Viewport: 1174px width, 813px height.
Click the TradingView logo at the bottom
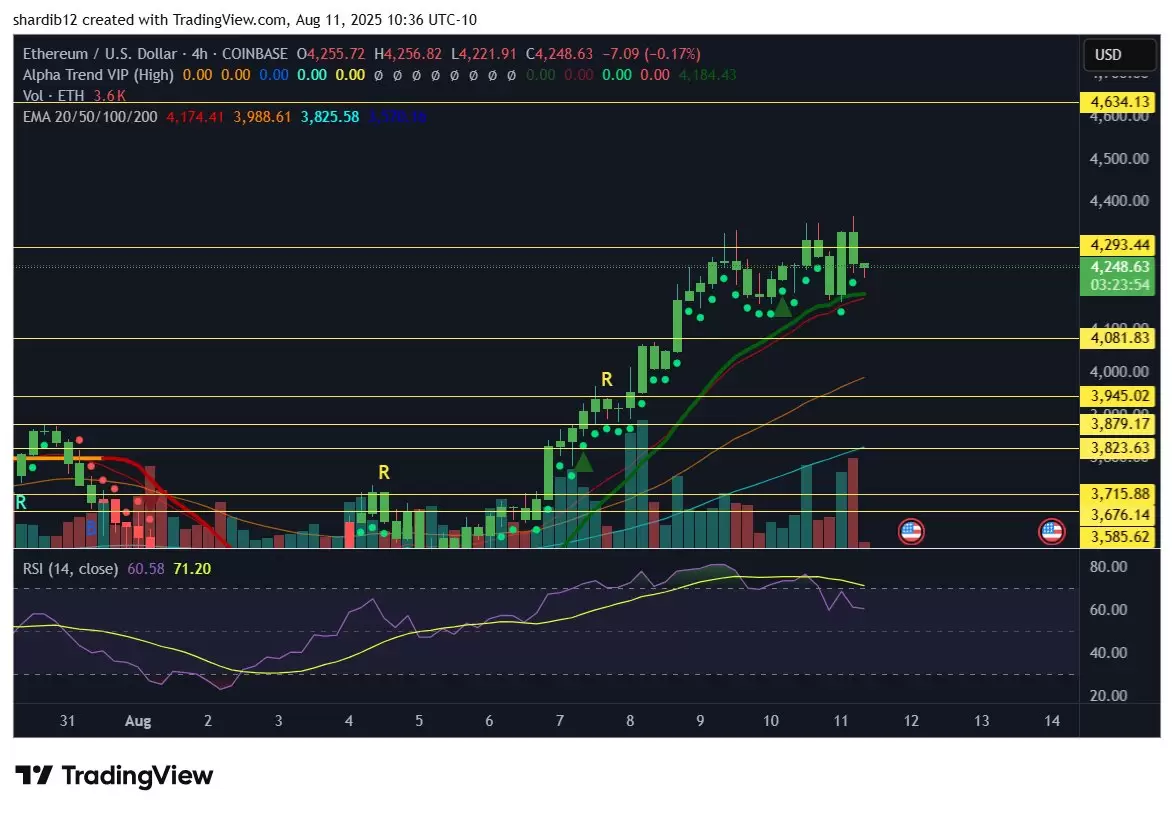coord(114,775)
